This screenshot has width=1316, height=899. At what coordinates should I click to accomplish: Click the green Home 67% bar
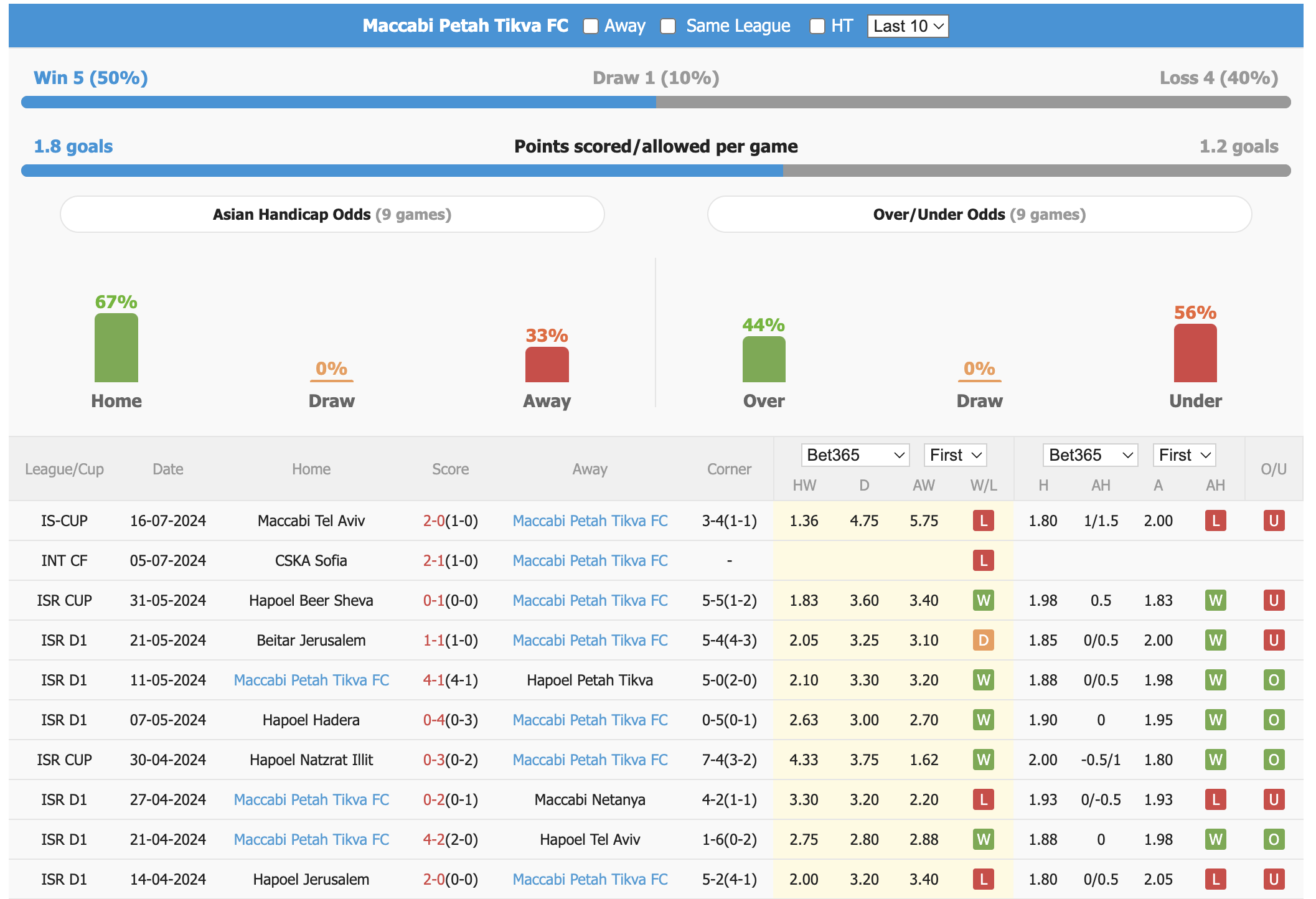(116, 347)
